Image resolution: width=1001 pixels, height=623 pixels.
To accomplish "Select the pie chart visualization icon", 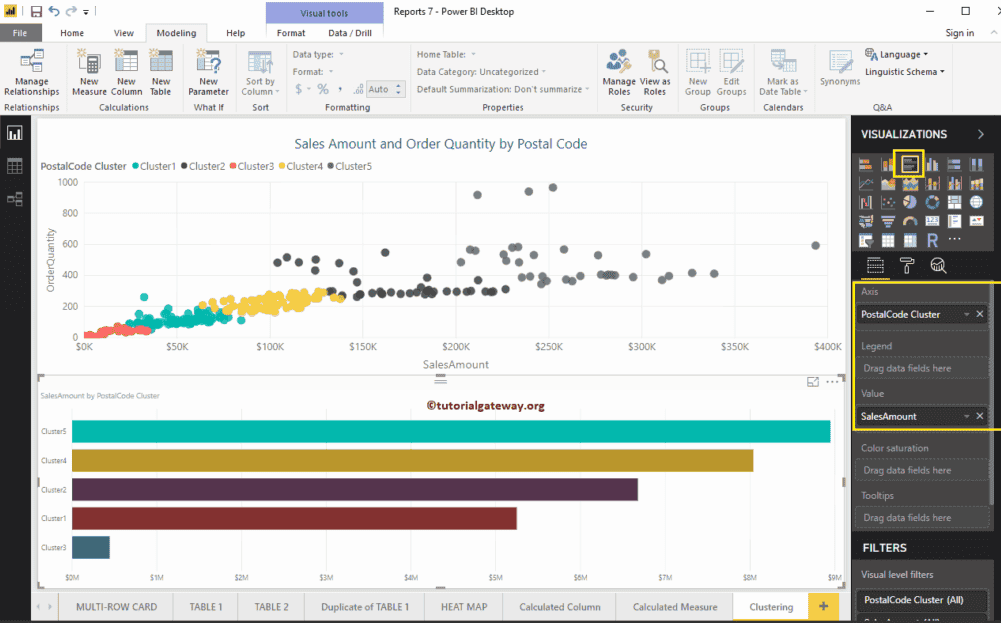I will pos(910,202).
